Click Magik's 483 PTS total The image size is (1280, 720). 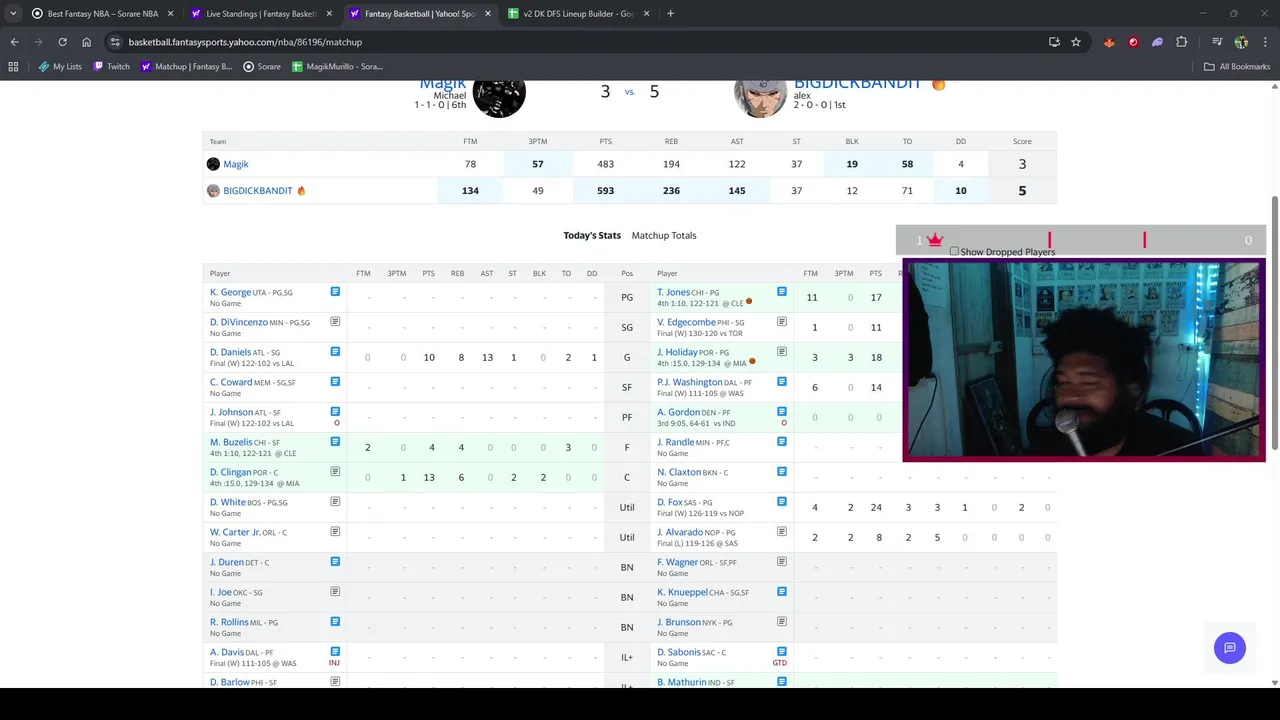[605, 164]
